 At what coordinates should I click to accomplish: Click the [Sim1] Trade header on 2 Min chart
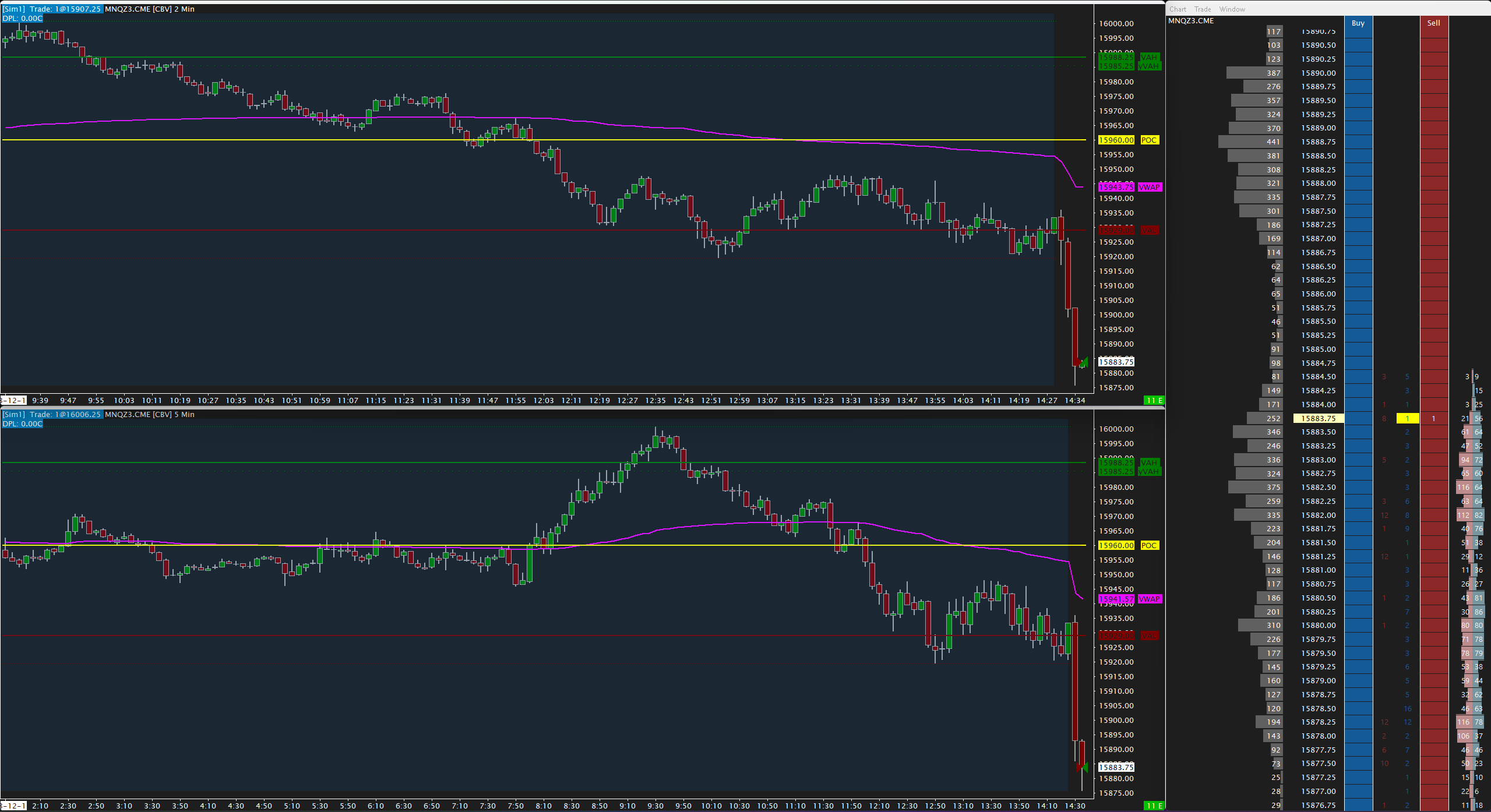[x=52, y=9]
